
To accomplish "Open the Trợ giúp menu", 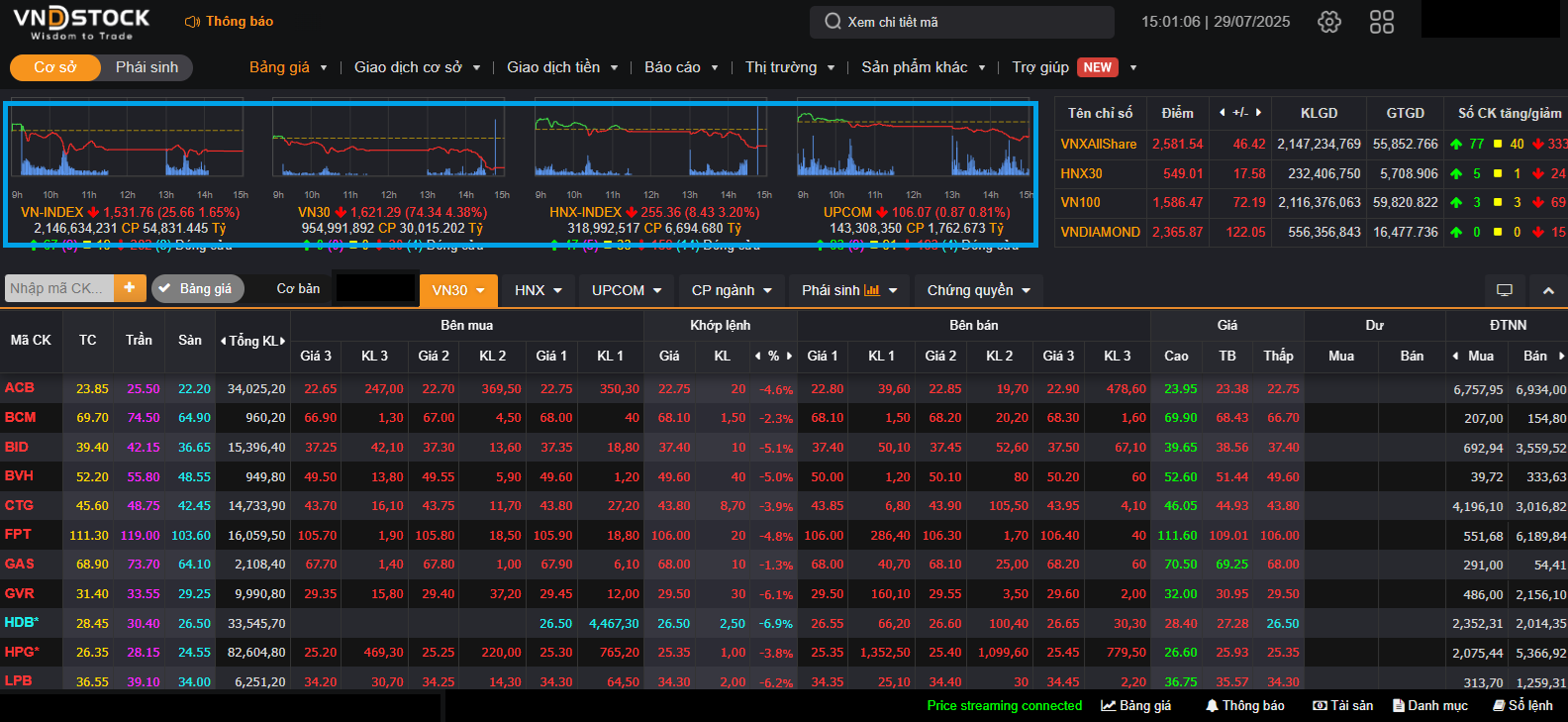I will click(1040, 67).
